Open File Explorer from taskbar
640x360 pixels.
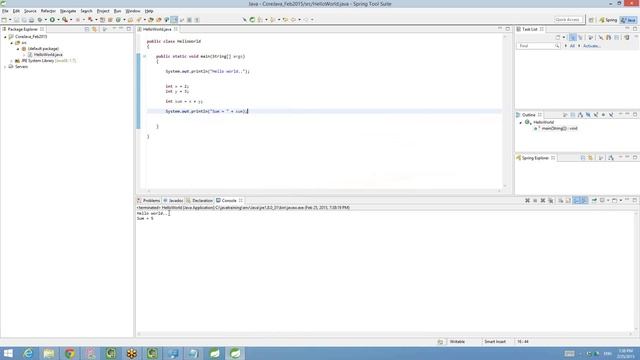49,353
